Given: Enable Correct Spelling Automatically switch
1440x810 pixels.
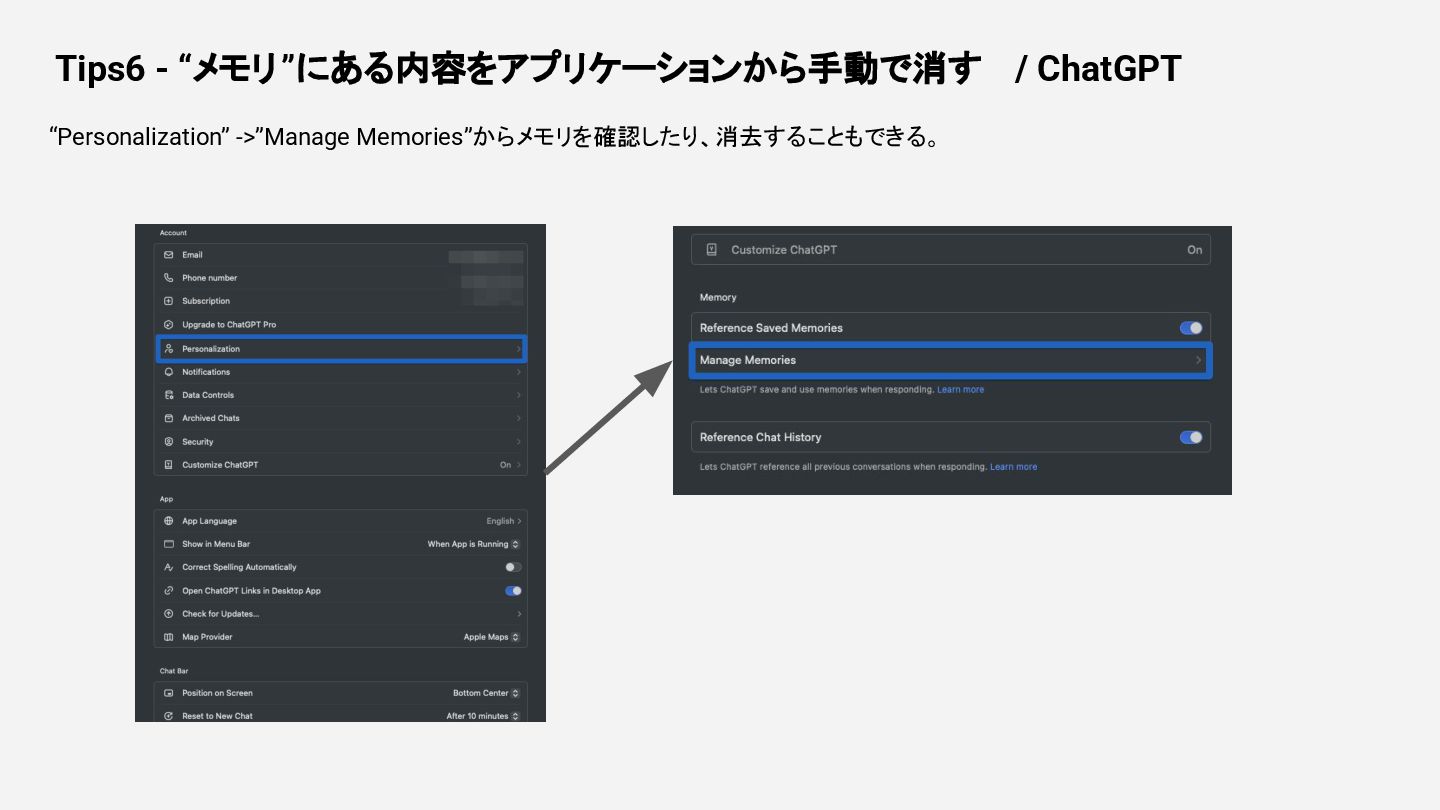Looking at the screenshot, I should click(513, 567).
